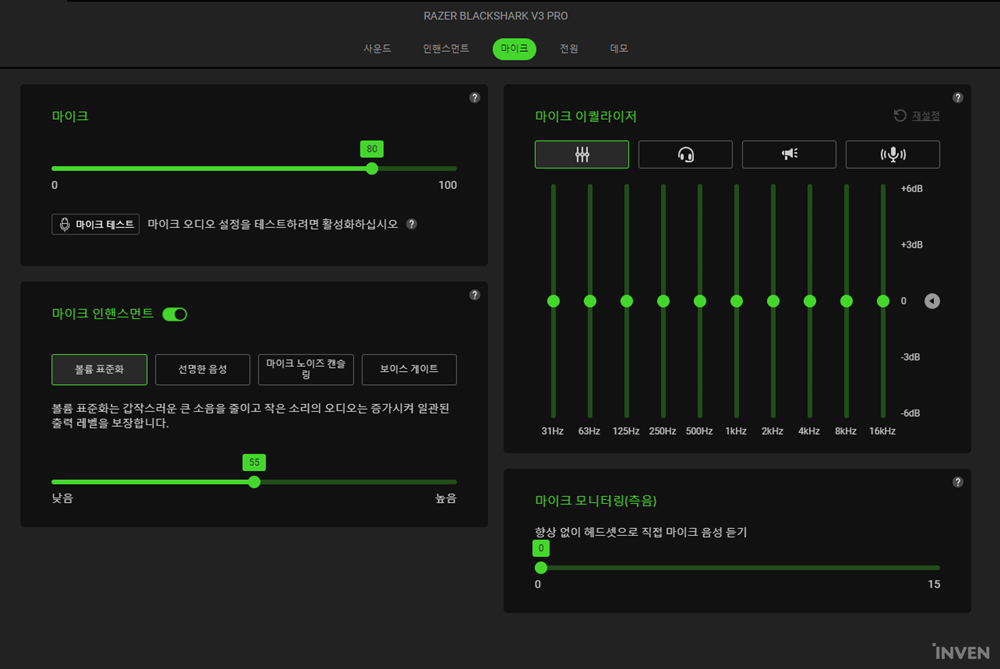
Task: Select the custom equalizer preset icon
Action: coord(582,154)
